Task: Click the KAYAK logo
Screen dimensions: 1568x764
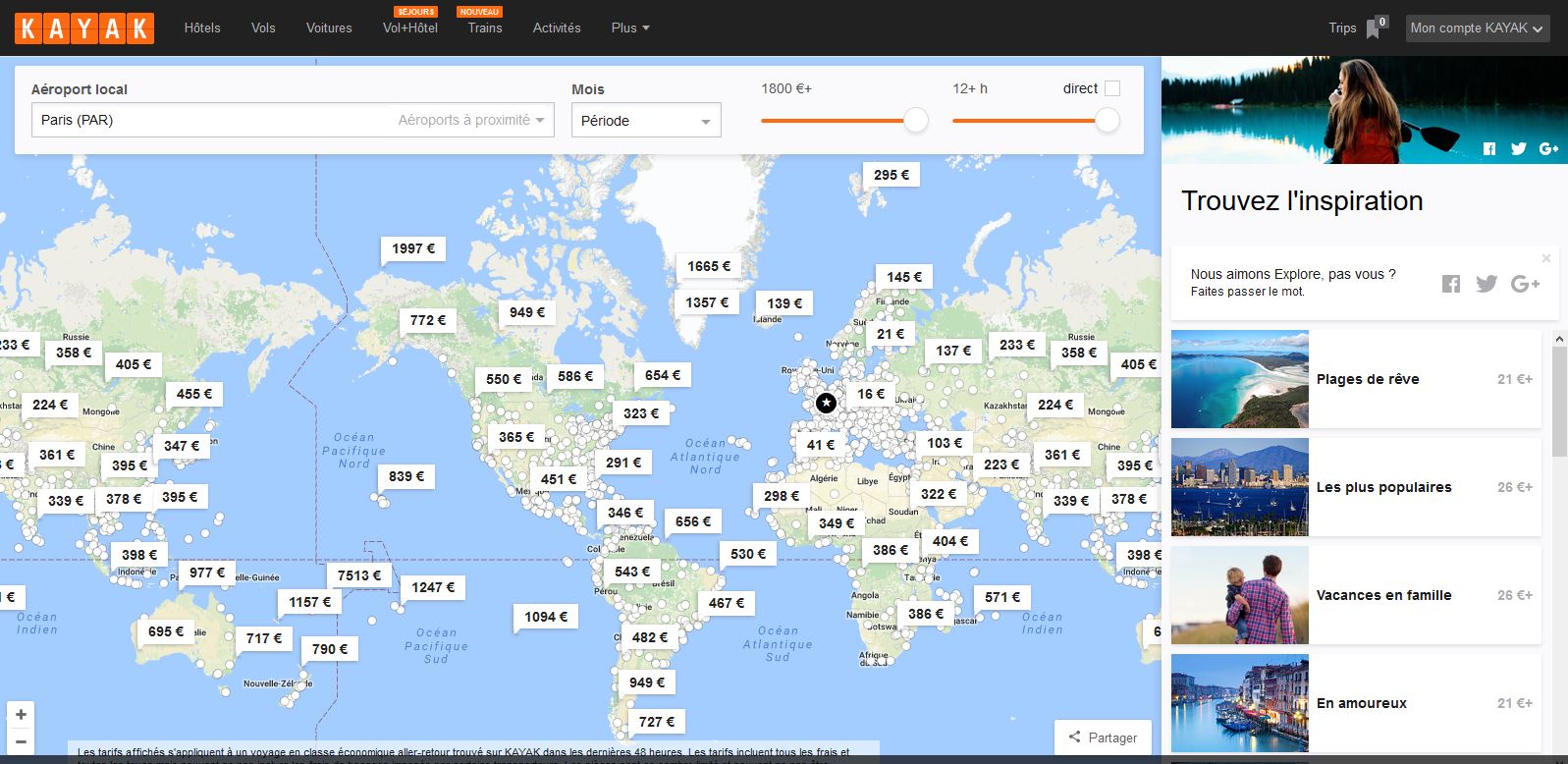Action: coord(84,28)
